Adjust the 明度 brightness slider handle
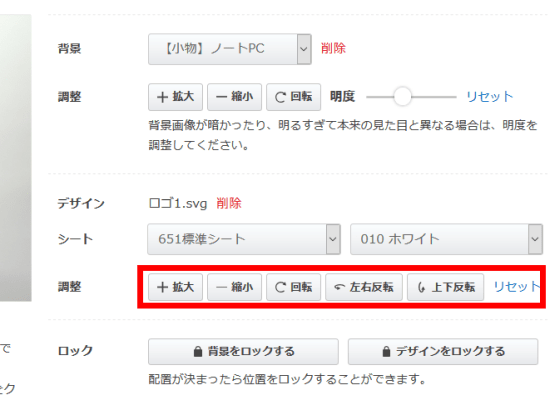Viewport: 560px width, 400px height. point(402,97)
